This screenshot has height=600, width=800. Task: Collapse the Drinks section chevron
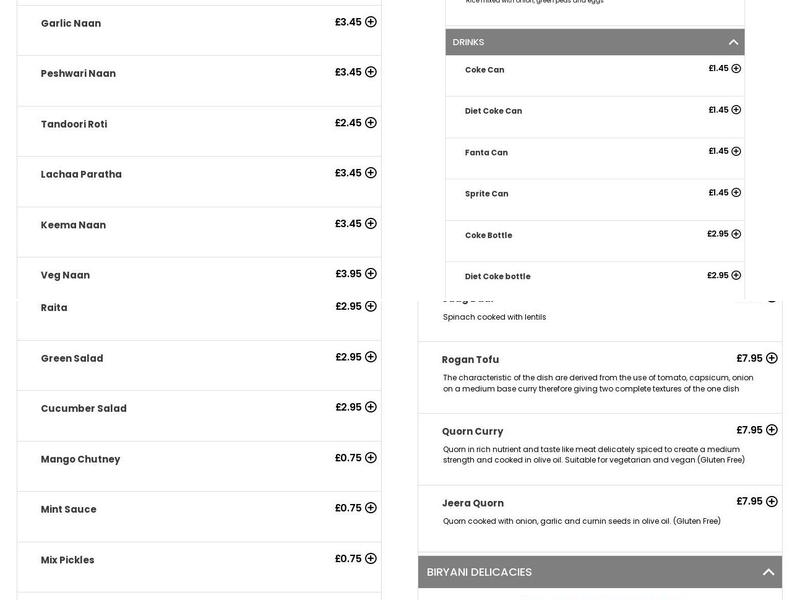tap(733, 42)
